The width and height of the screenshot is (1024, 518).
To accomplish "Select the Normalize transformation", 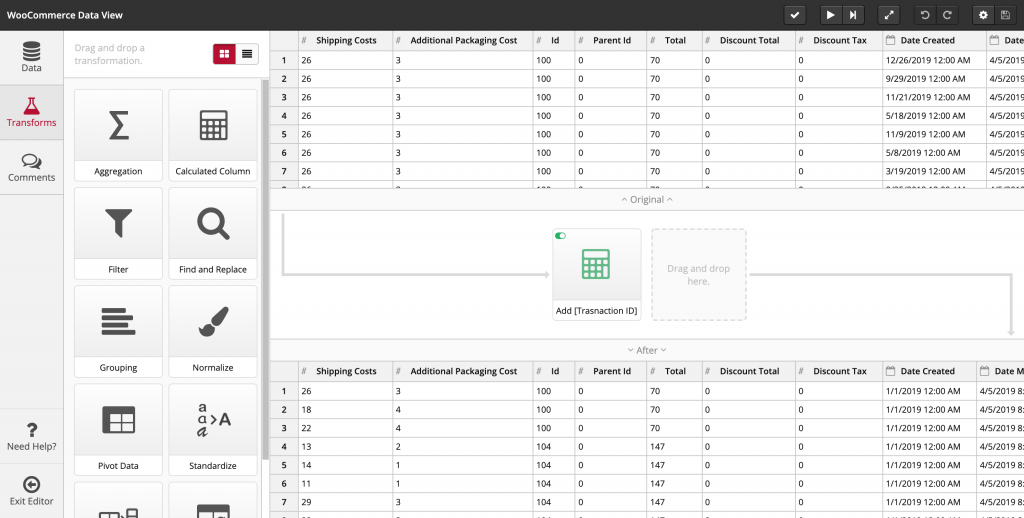I will (x=213, y=331).
